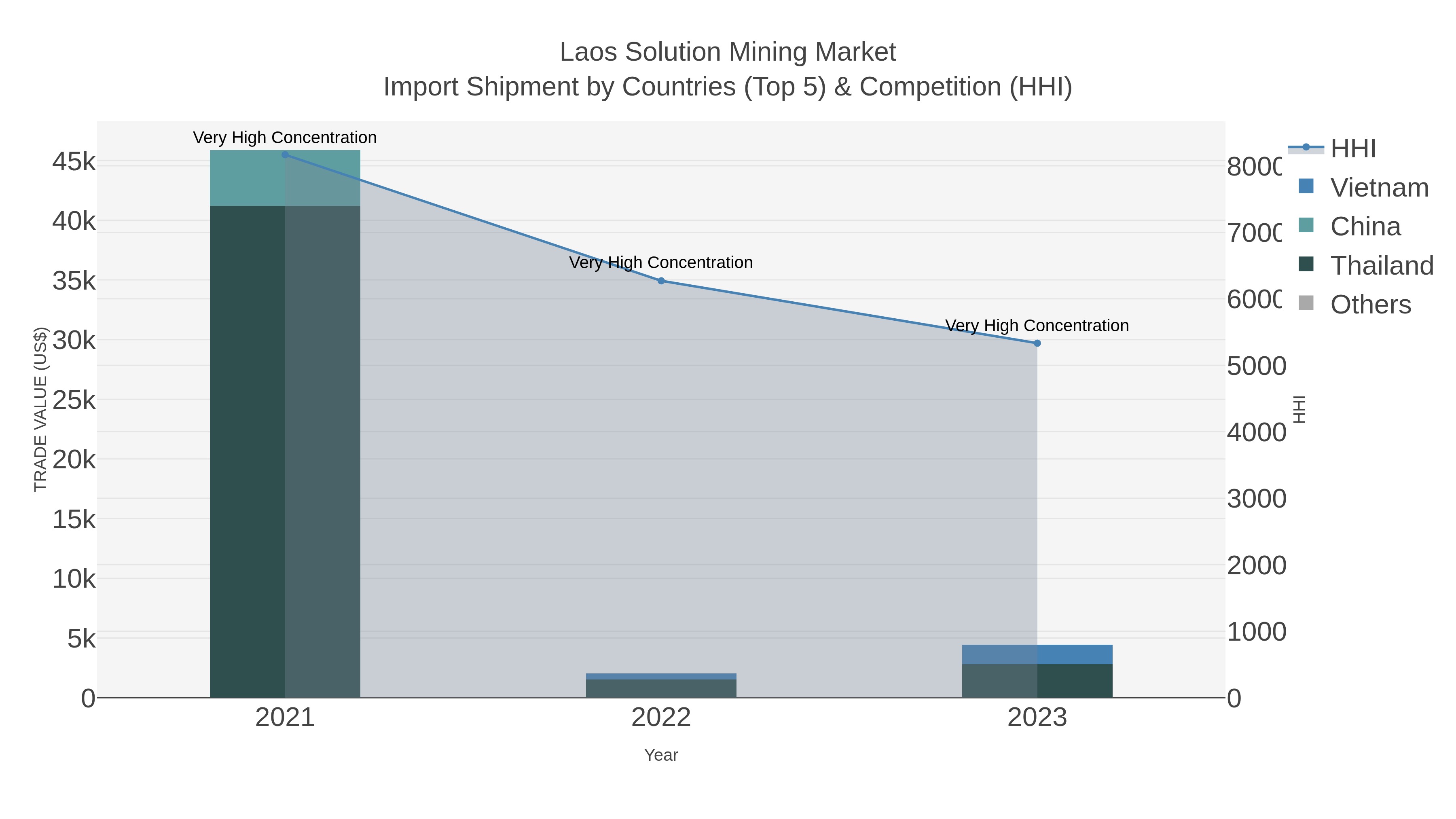Click the HHI line marker icon in legend
The height and width of the screenshot is (819, 1456).
(1306, 148)
